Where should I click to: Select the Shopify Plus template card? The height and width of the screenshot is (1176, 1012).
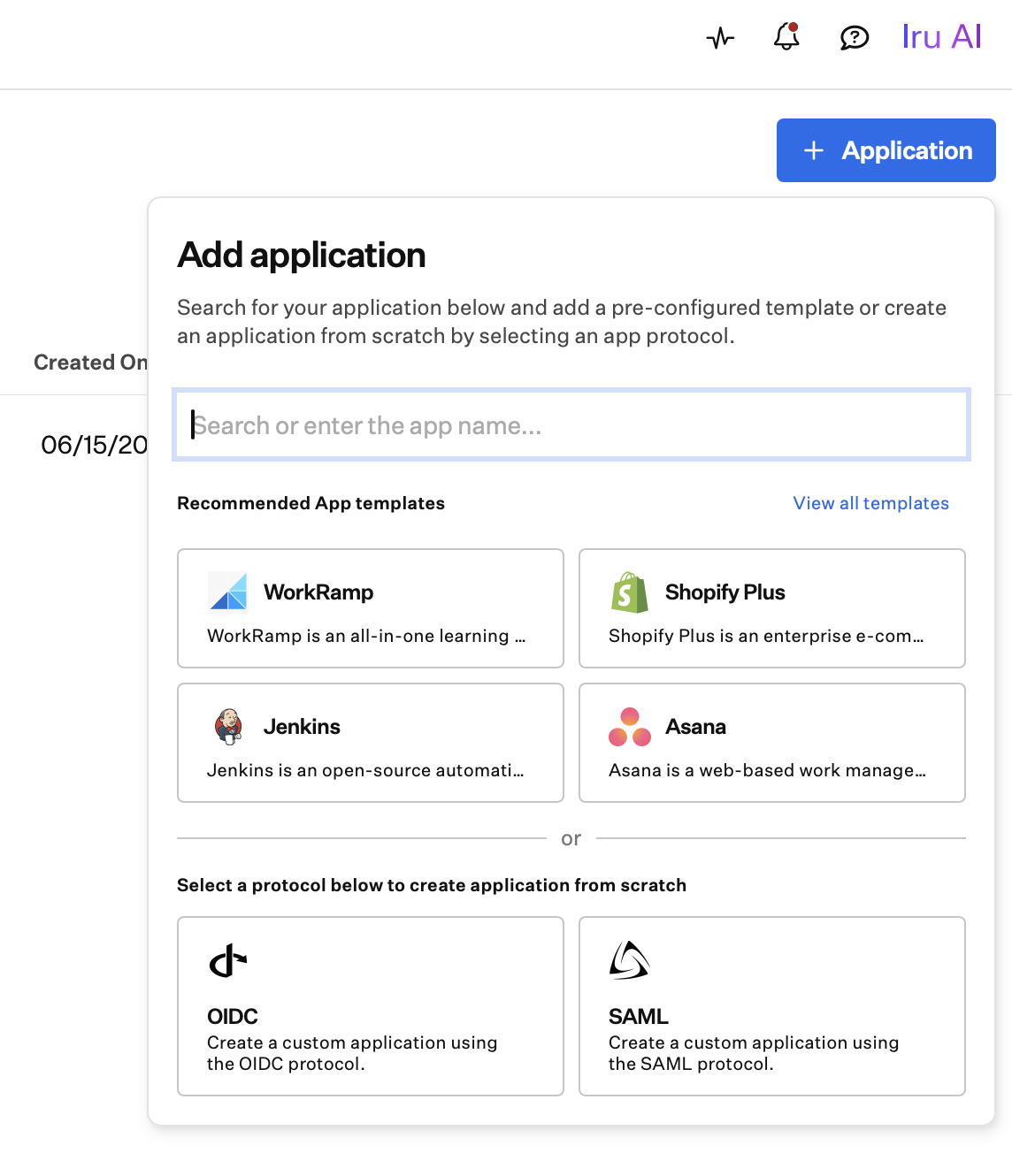coord(772,608)
